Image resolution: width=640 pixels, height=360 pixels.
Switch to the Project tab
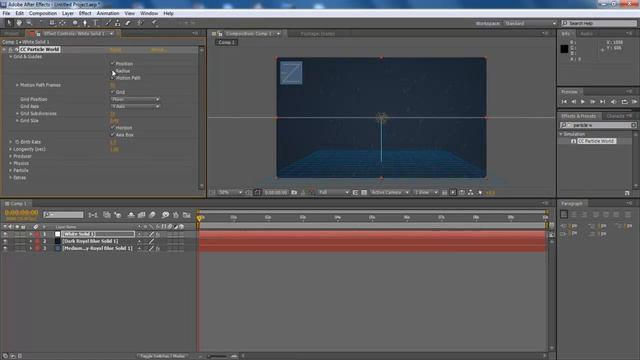click(x=12, y=34)
